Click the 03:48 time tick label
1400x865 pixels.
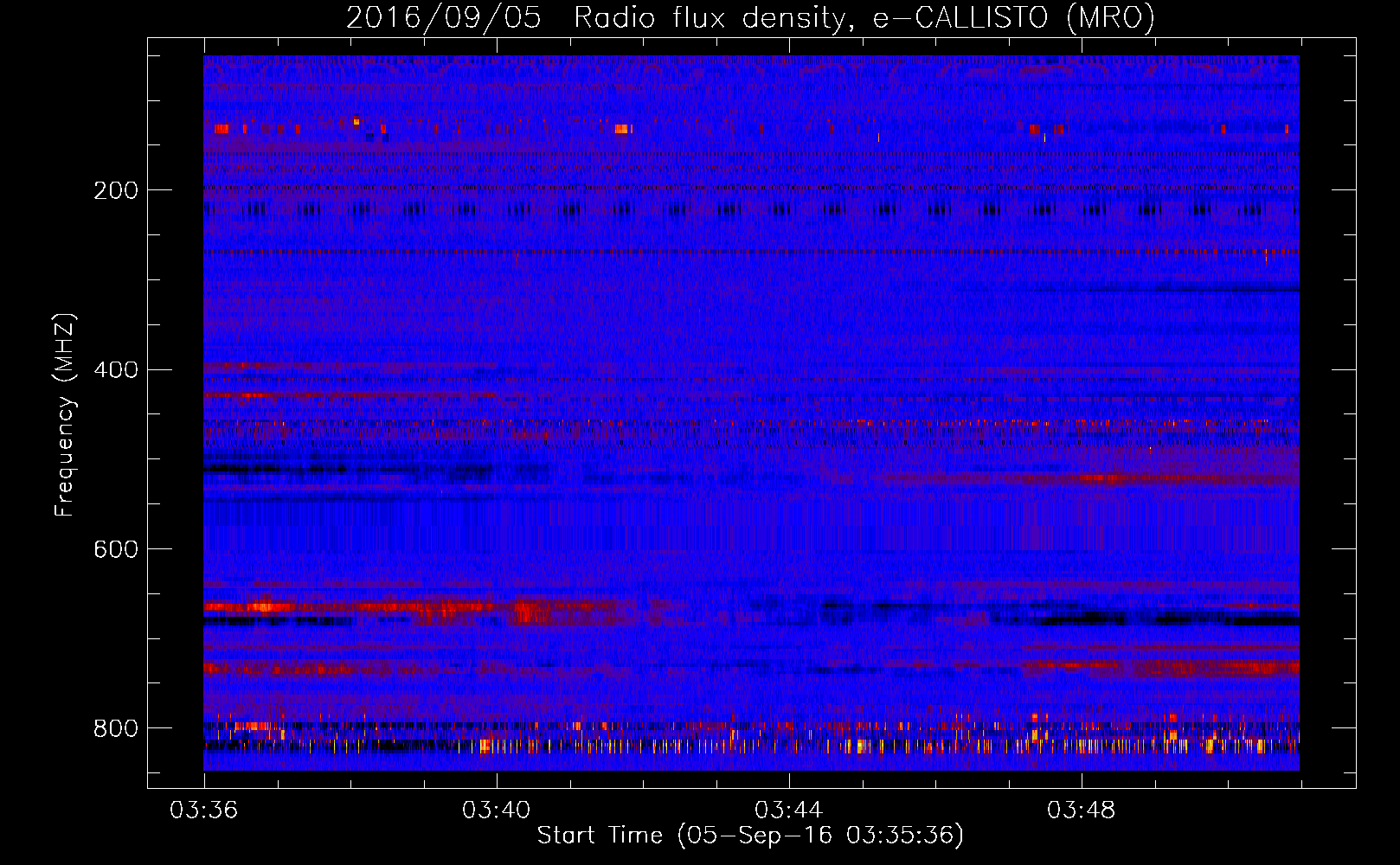pyautogui.click(x=1082, y=811)
